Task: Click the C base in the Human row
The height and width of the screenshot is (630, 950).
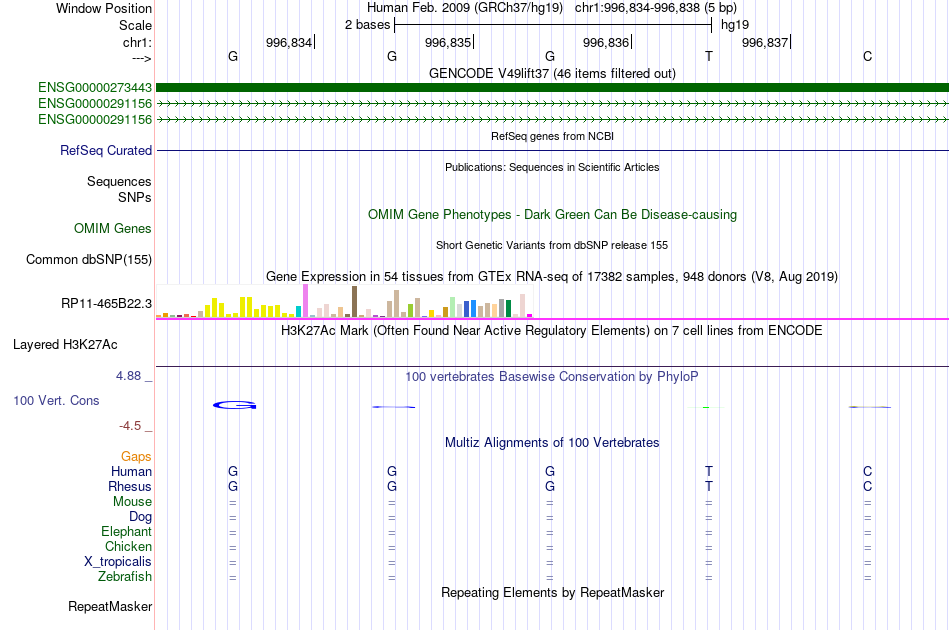Action: [x=868, y=471]
